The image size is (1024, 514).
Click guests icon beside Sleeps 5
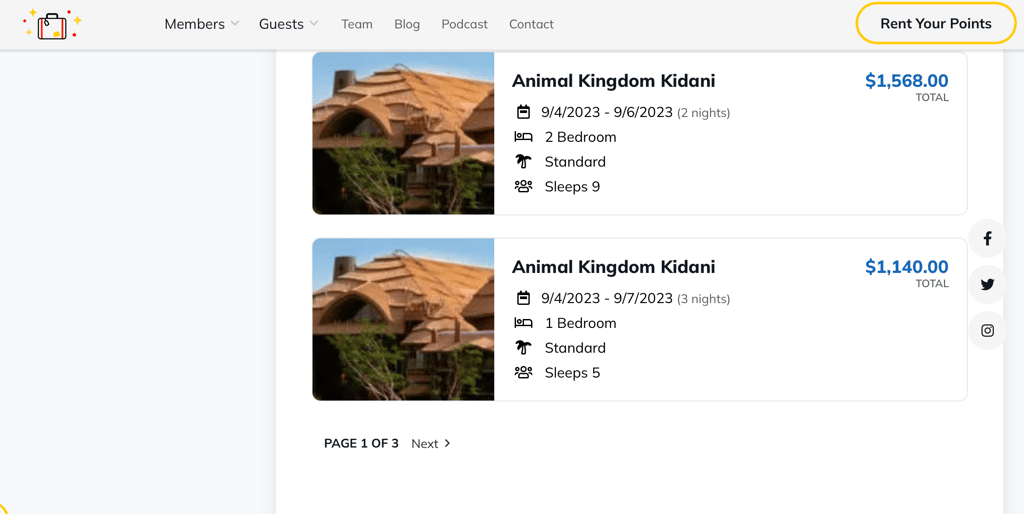pos(523,373)
